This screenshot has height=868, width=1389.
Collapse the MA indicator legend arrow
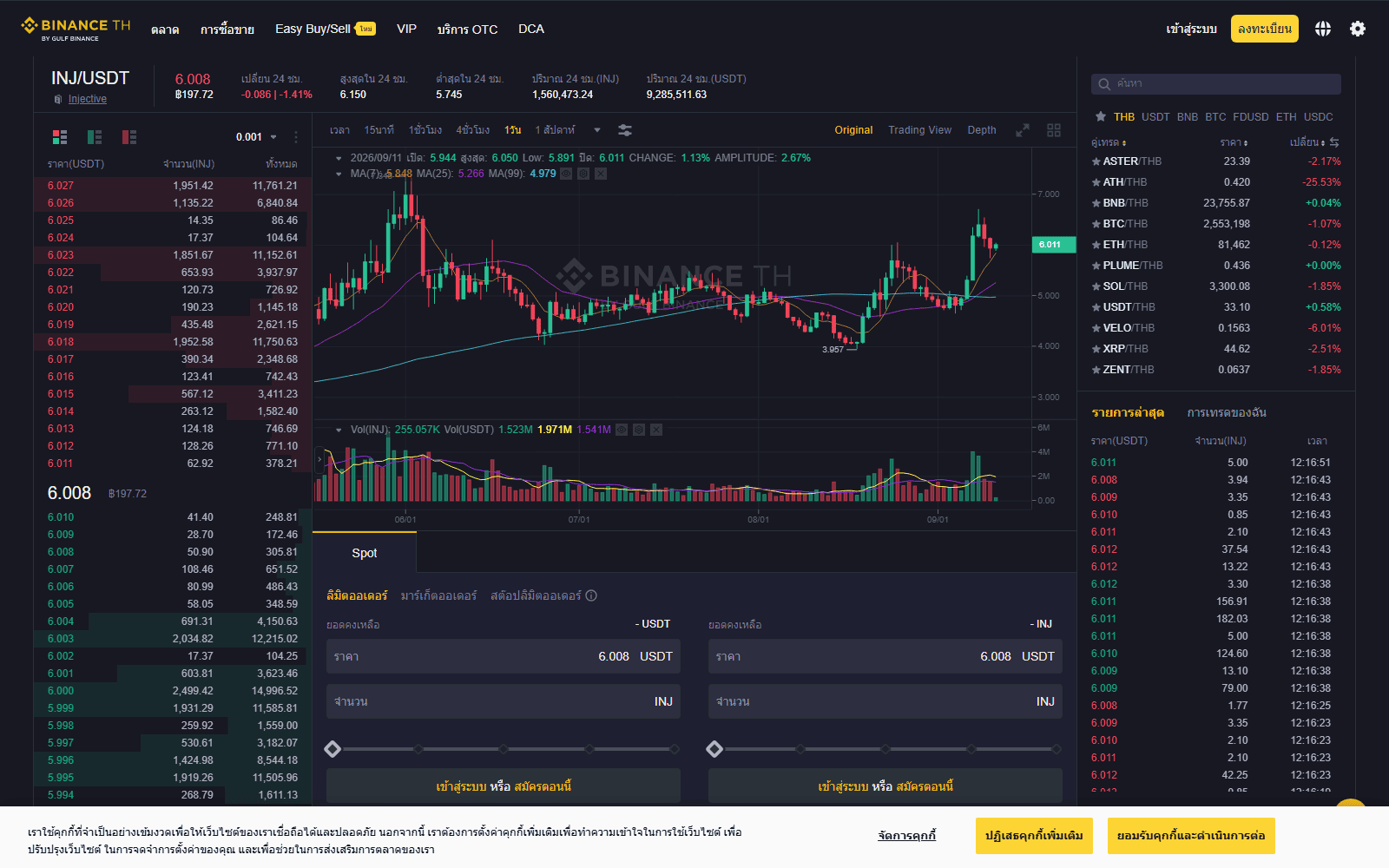[339, 174]
